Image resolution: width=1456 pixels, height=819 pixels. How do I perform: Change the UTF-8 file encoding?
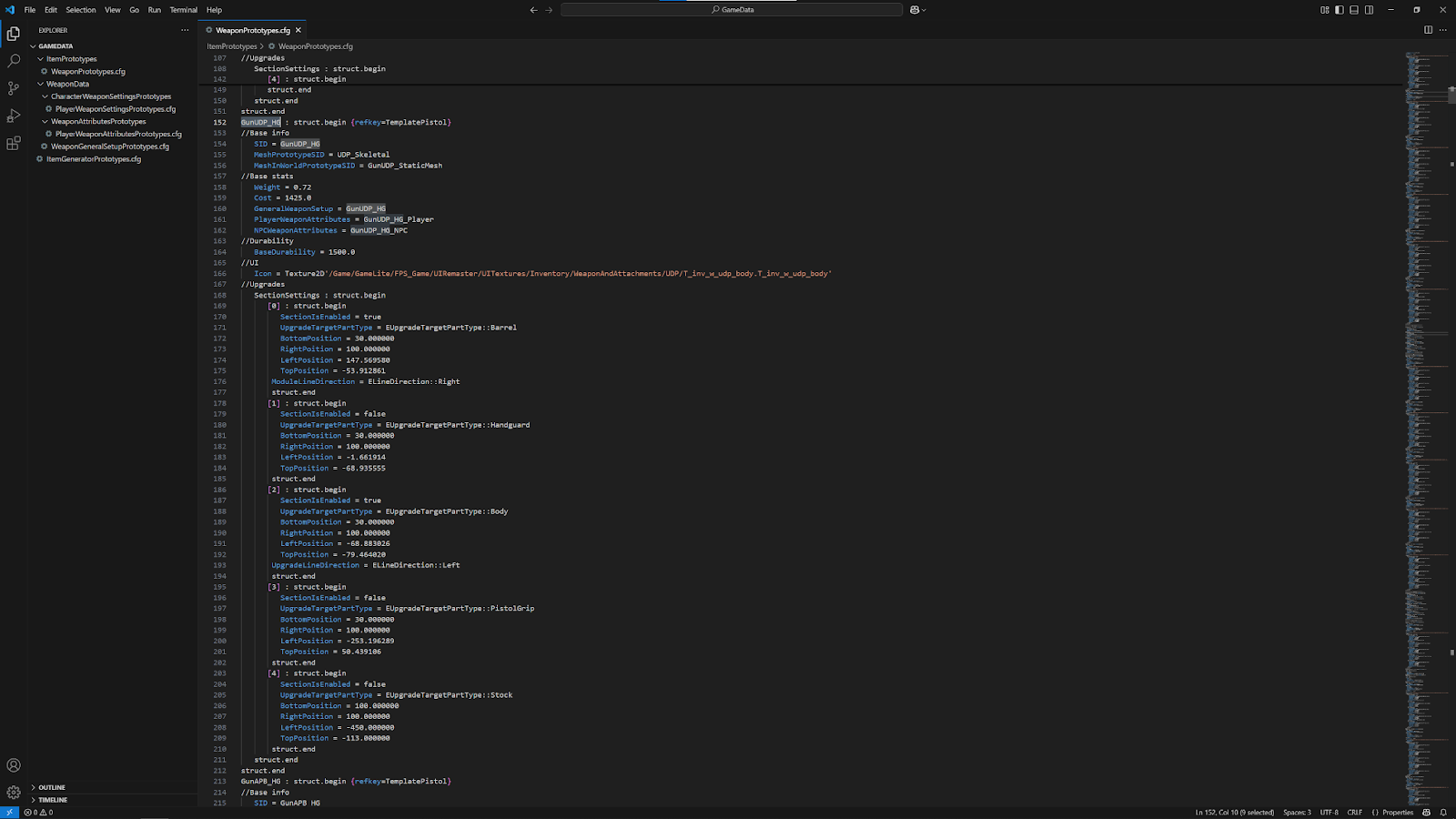1329,813
